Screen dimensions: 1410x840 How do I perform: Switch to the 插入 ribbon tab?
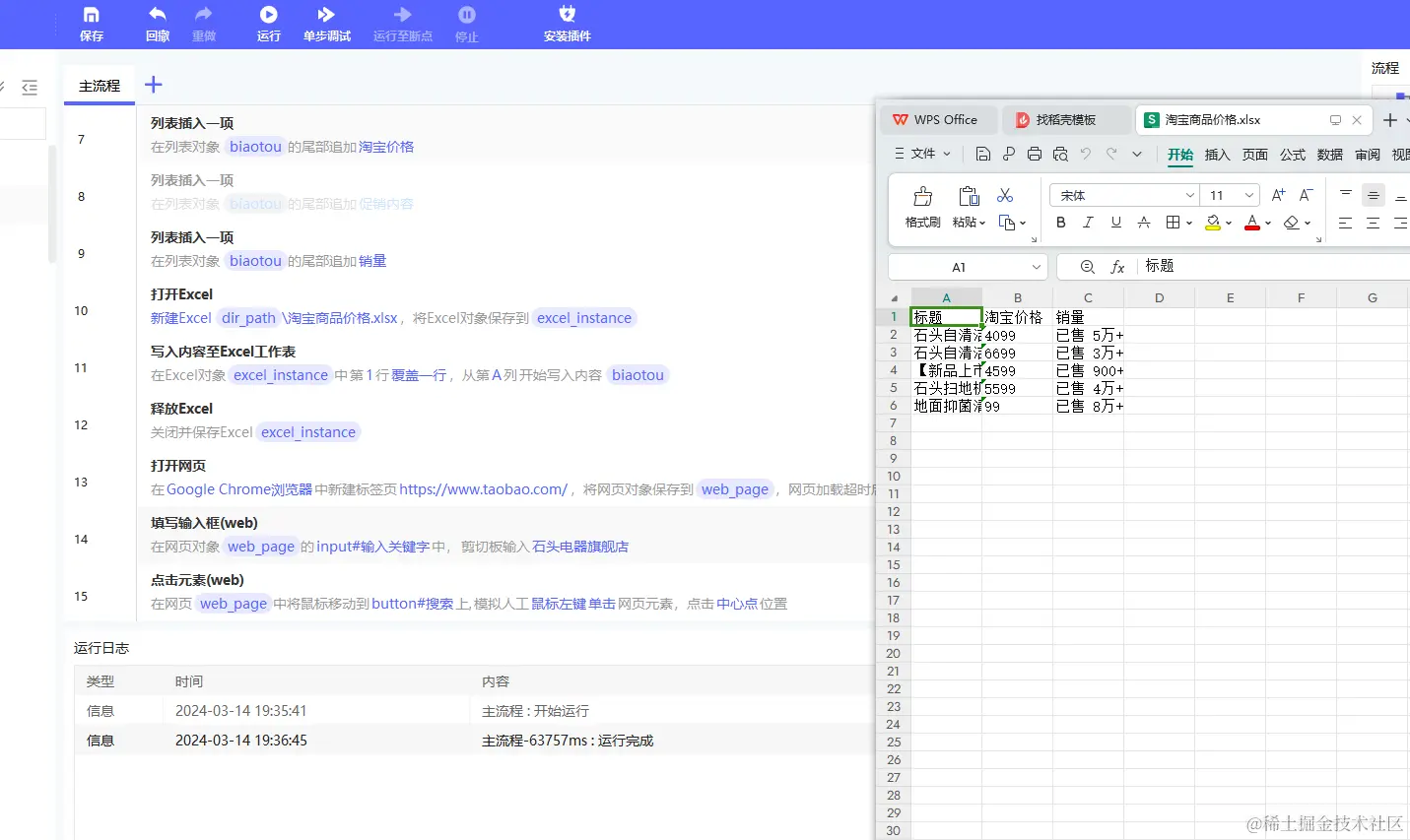pyautogui.click(x=1218, y=155)
